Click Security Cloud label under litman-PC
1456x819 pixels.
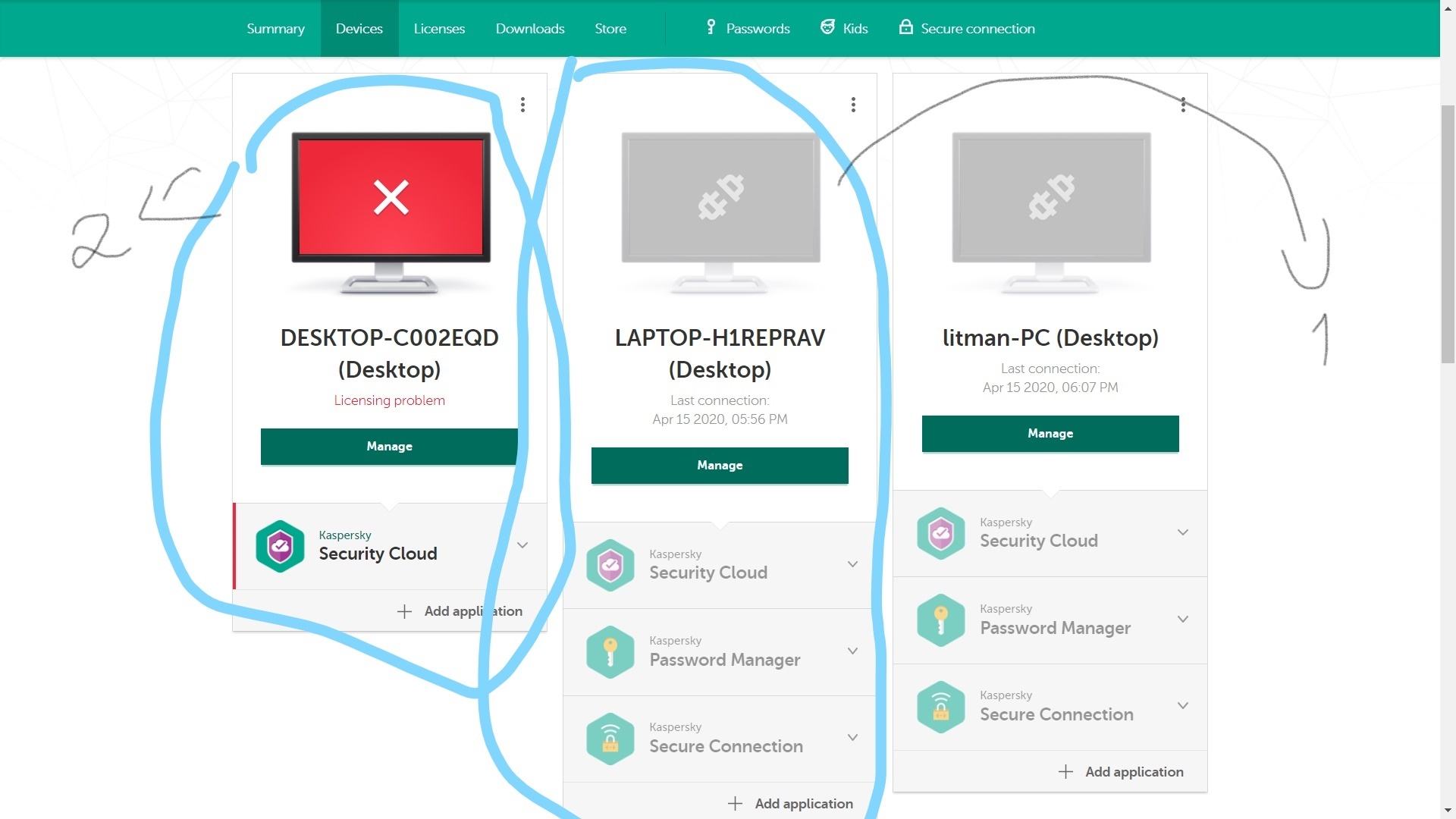[1038, 541]
